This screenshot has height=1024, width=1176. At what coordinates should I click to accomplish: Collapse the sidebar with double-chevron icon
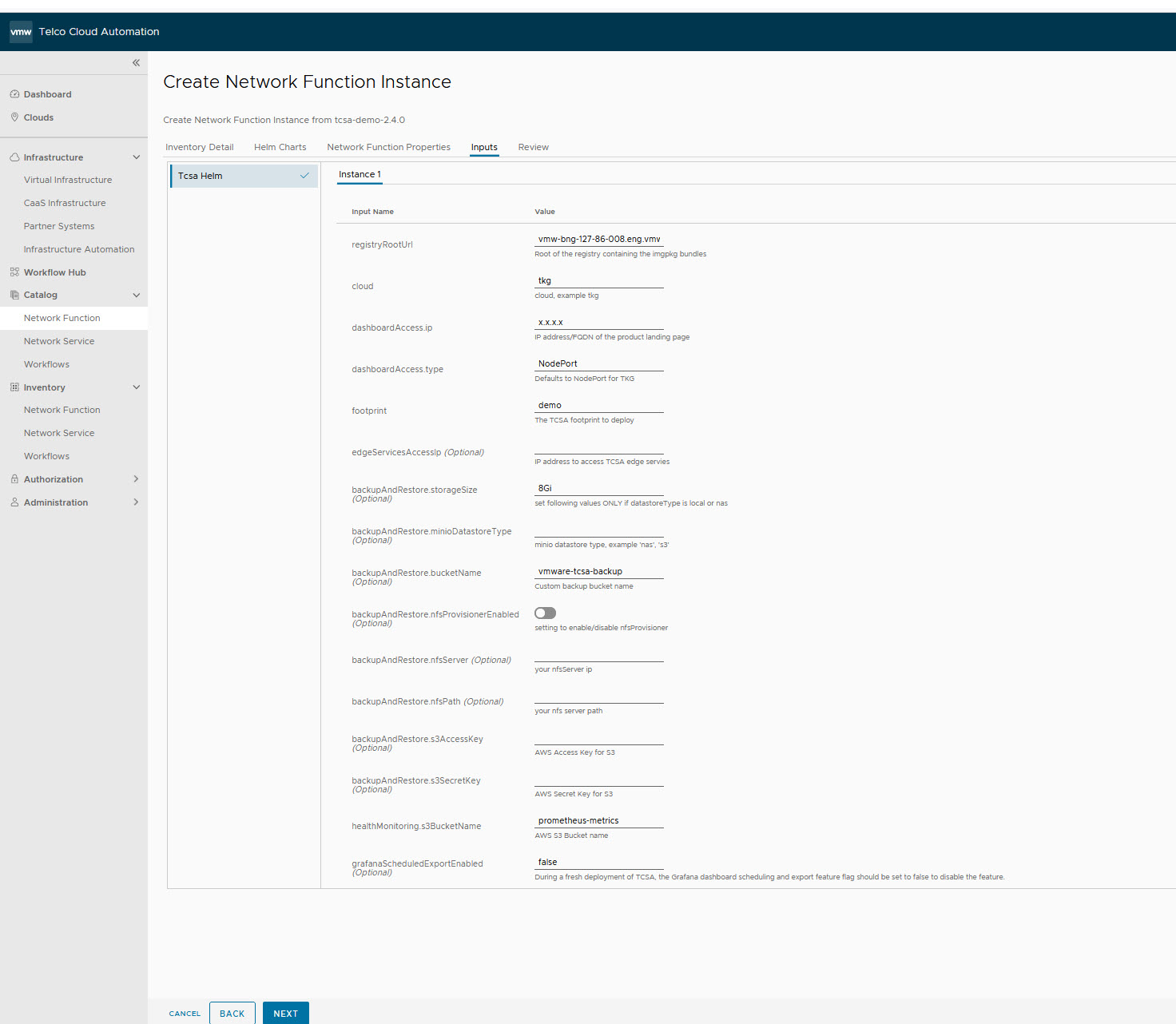[136, 62]
